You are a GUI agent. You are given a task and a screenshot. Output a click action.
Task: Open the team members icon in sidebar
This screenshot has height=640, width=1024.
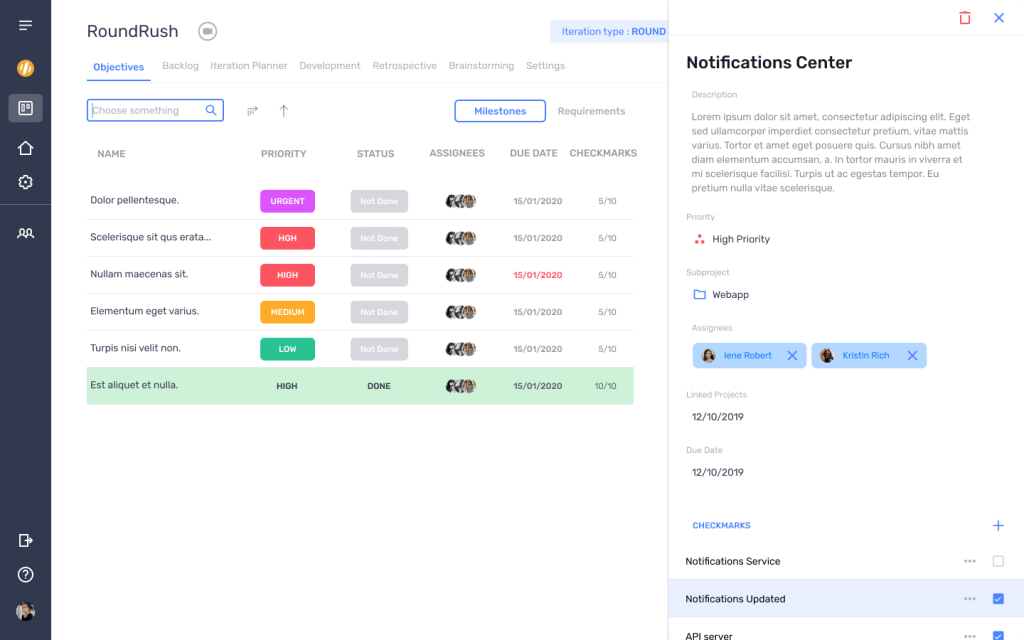[x=25, y=233]
